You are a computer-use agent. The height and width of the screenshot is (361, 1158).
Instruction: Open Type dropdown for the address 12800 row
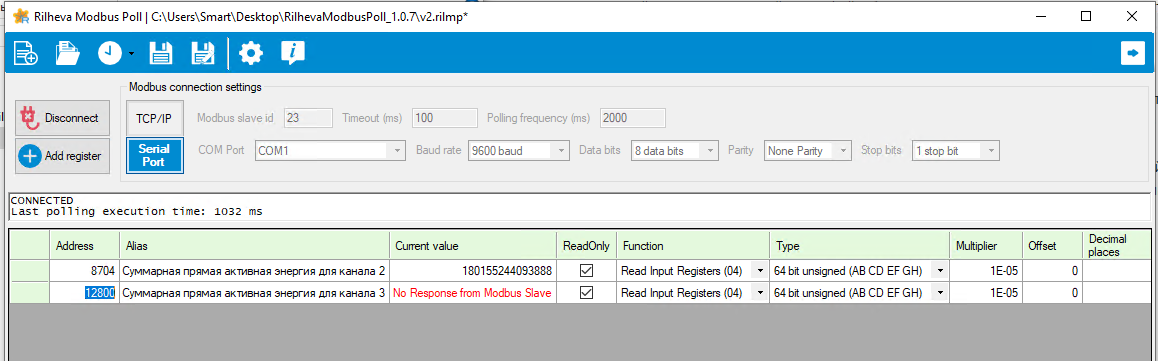point(939,293)
